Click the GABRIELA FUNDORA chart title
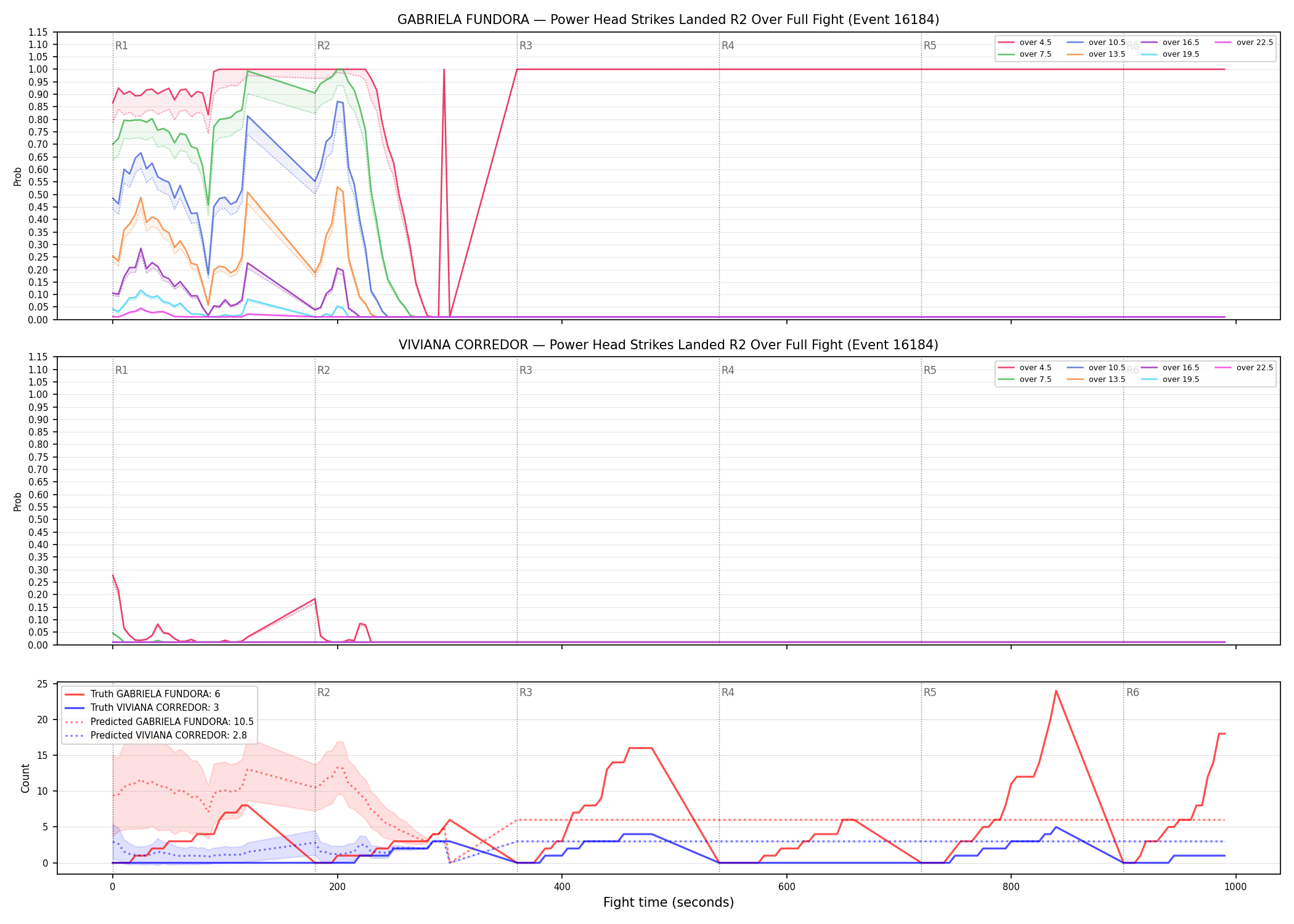Viewport: 1294px width, 924px height. [x=668, y=20]
